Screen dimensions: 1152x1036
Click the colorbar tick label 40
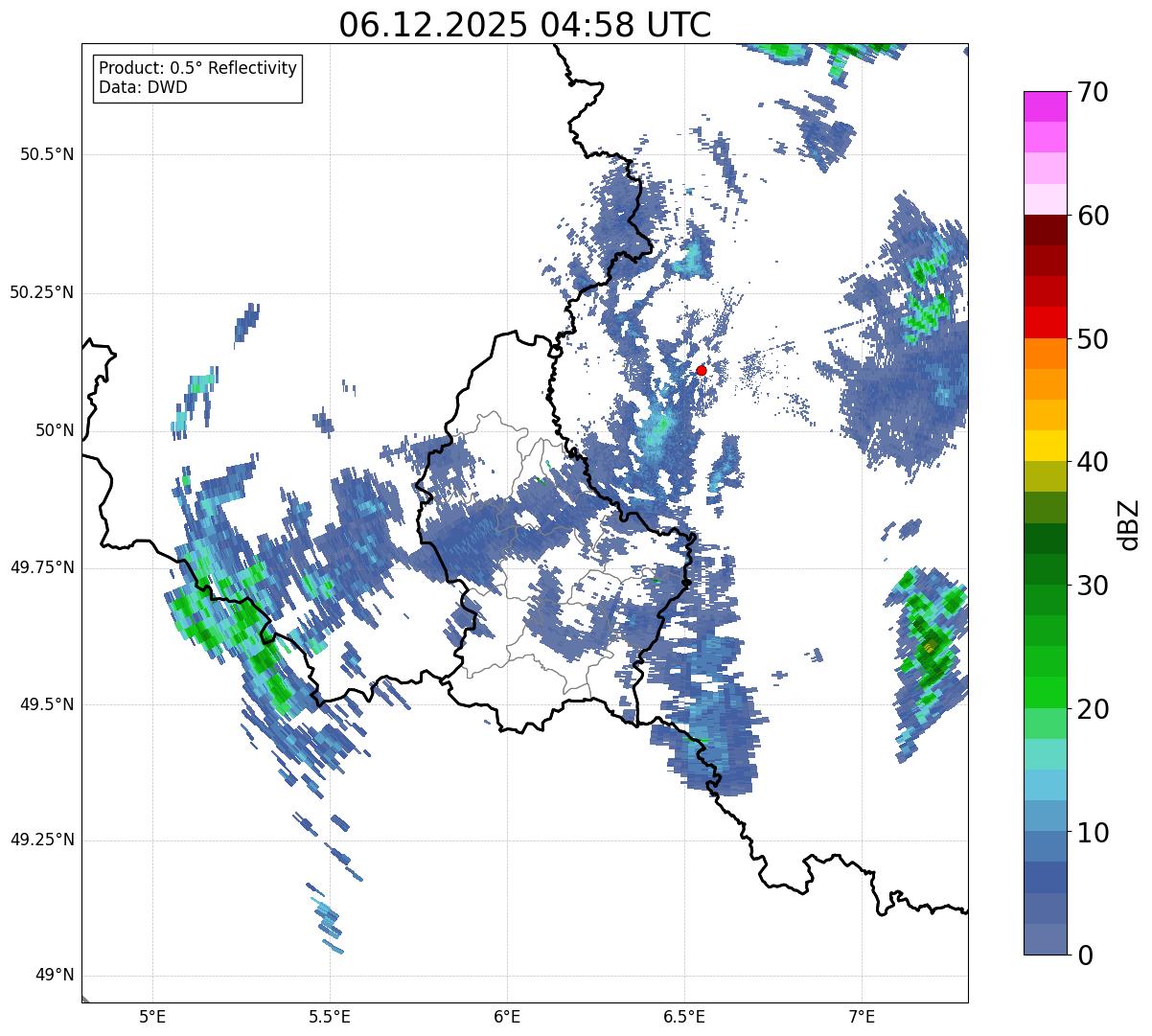pos(1092,462)
